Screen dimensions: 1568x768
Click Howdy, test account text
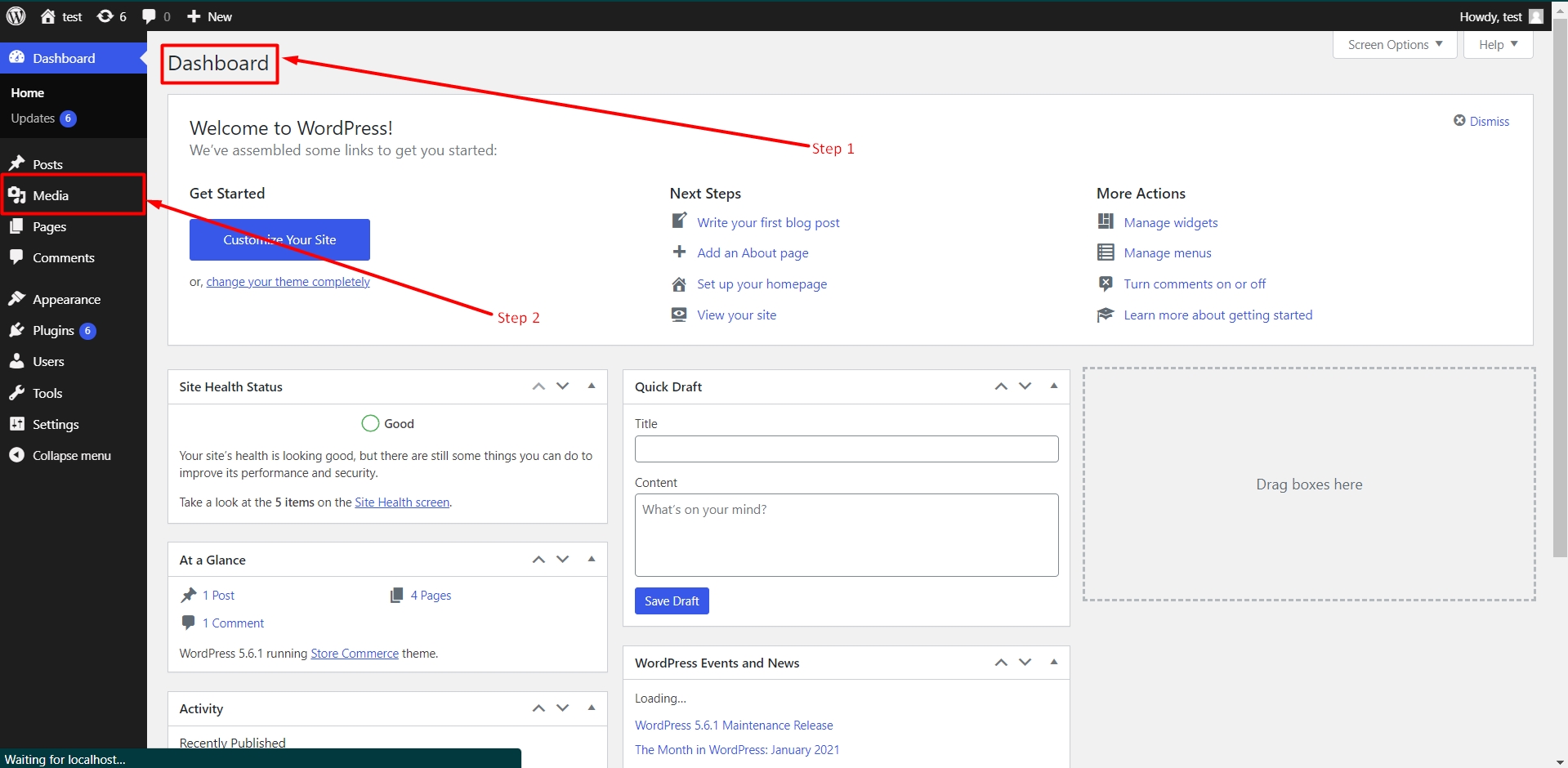(x=1490, y=16)
